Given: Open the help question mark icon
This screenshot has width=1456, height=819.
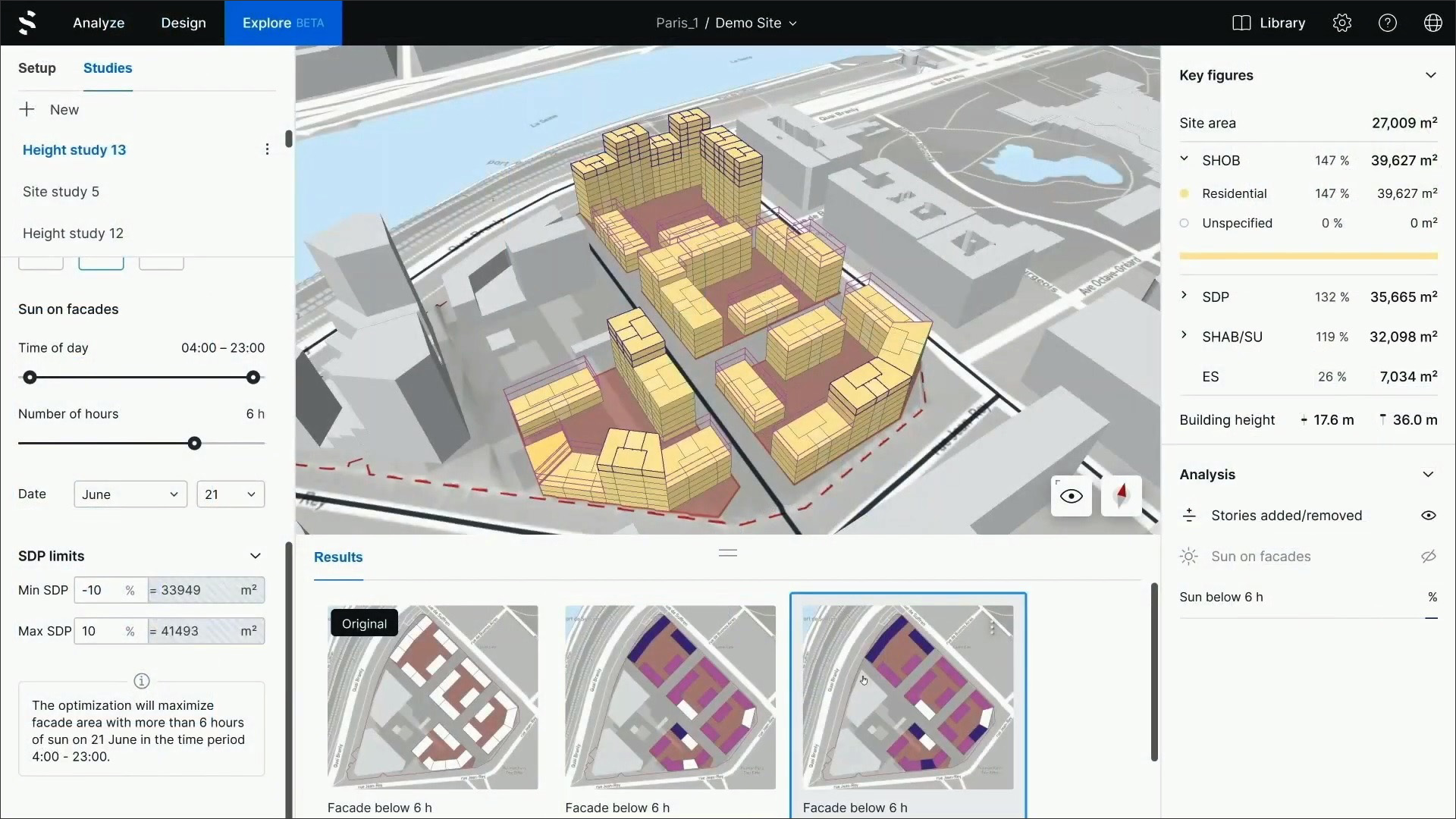Looking at the screenshot, I should (1388, 23).
